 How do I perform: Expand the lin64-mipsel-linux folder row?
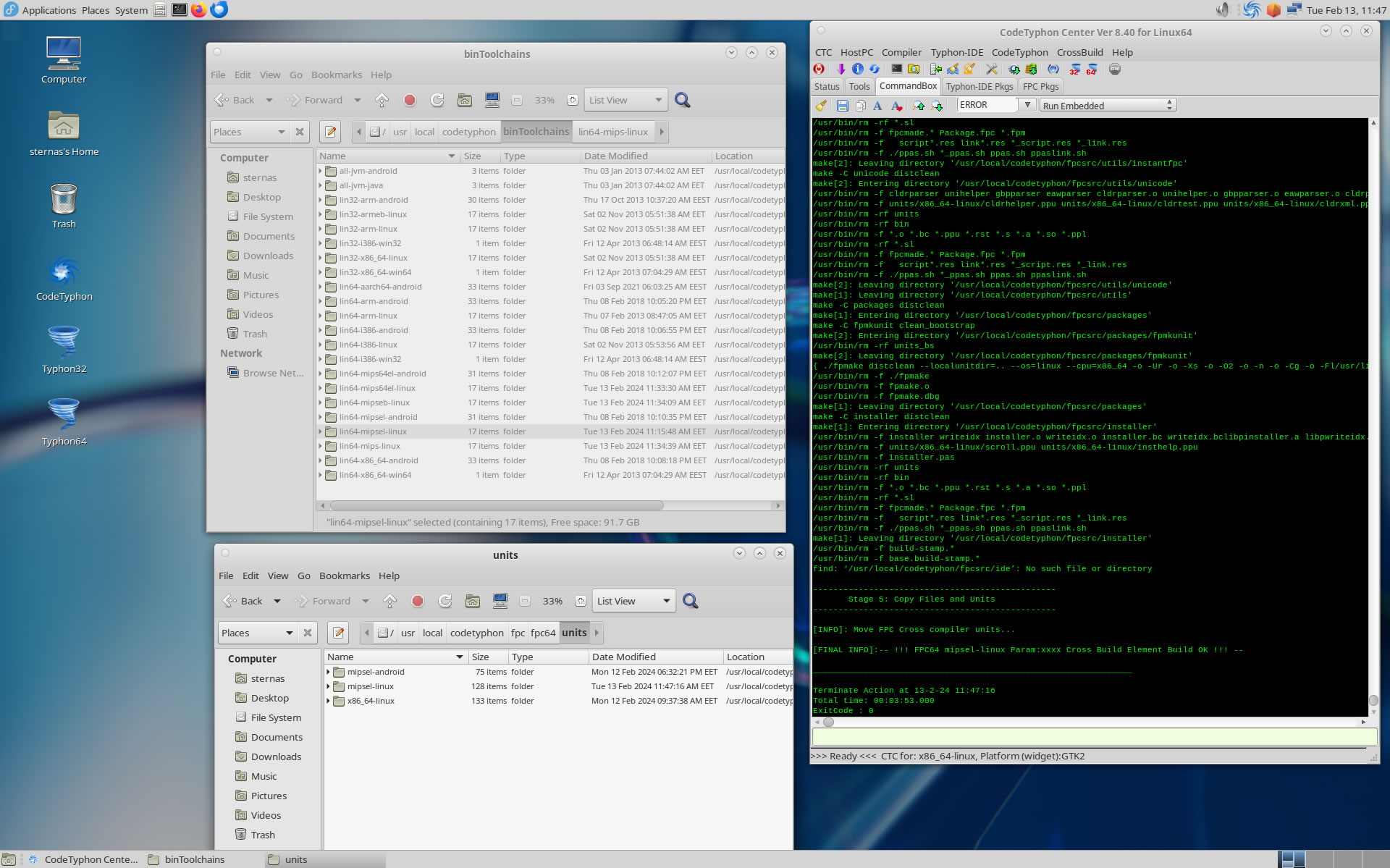[320, 431]
